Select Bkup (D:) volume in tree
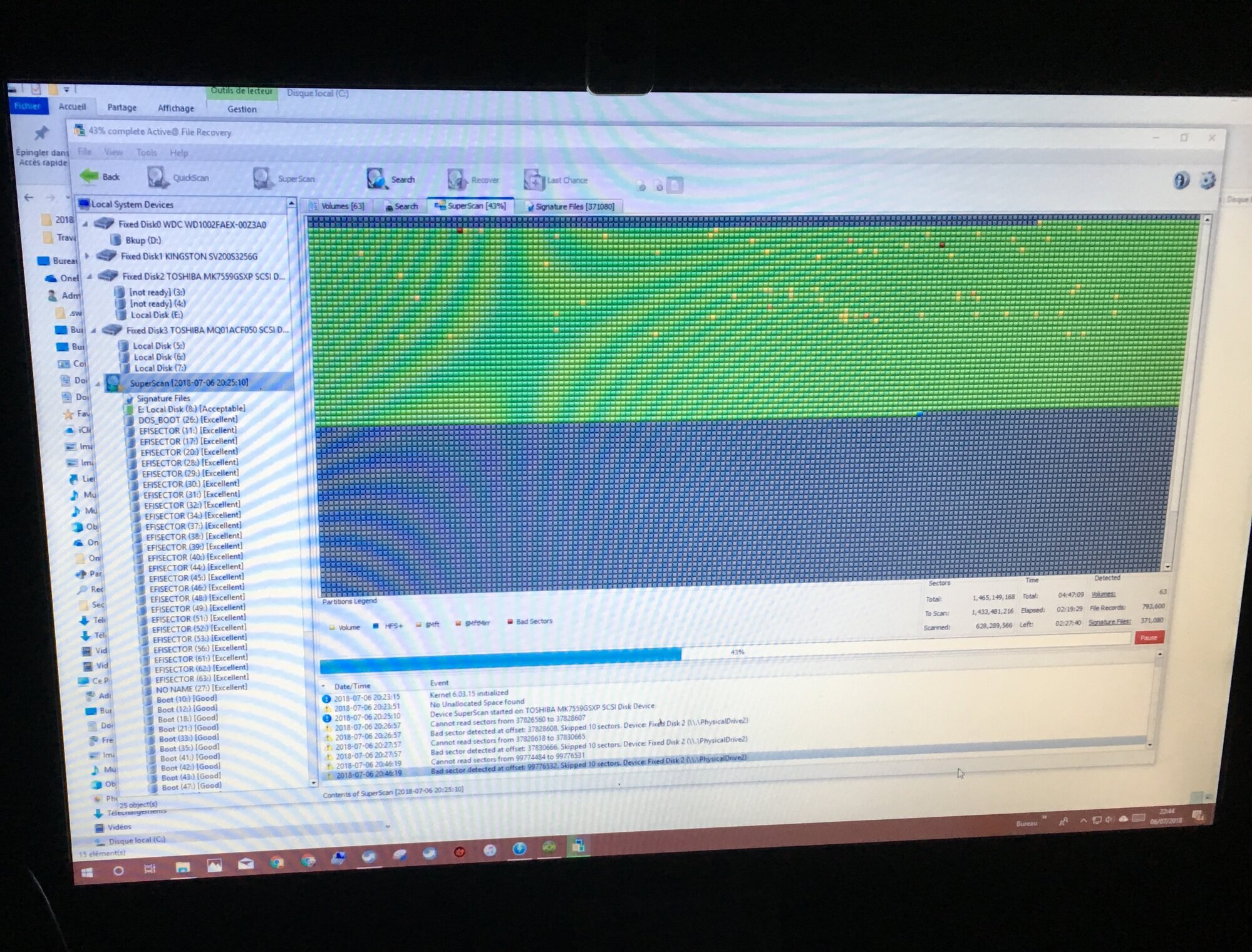1252x952 pixels. click(143, 240)
